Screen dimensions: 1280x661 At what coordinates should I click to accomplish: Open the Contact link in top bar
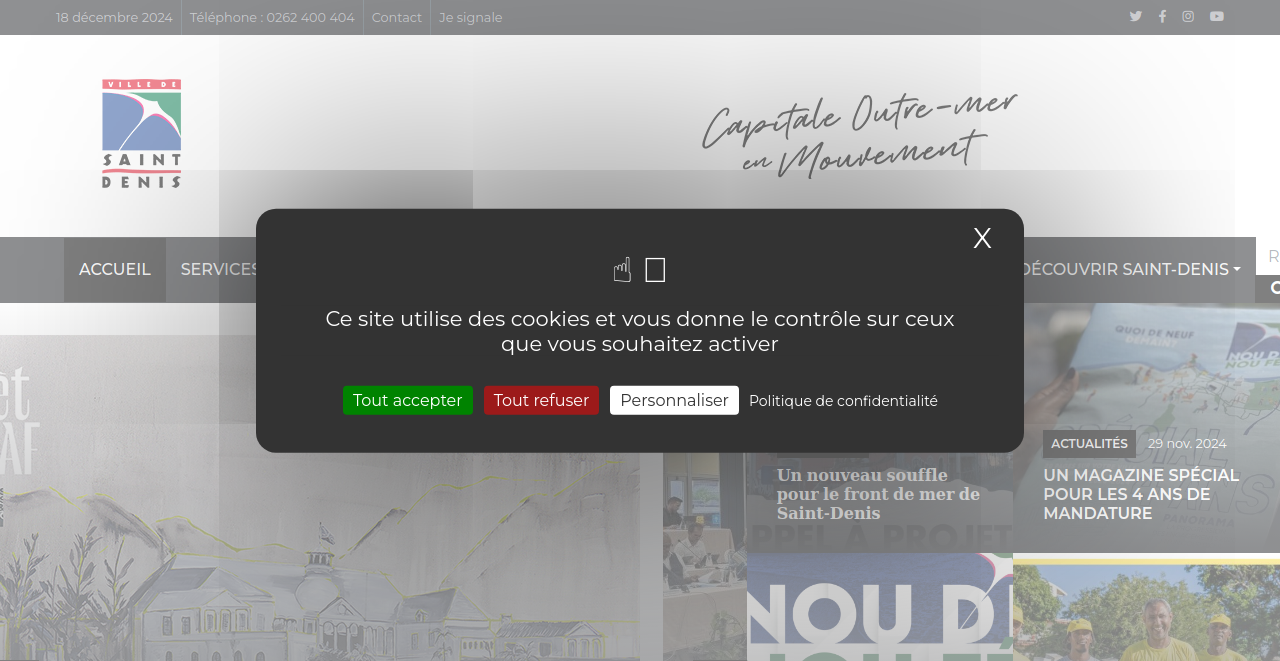coord(397,17)
